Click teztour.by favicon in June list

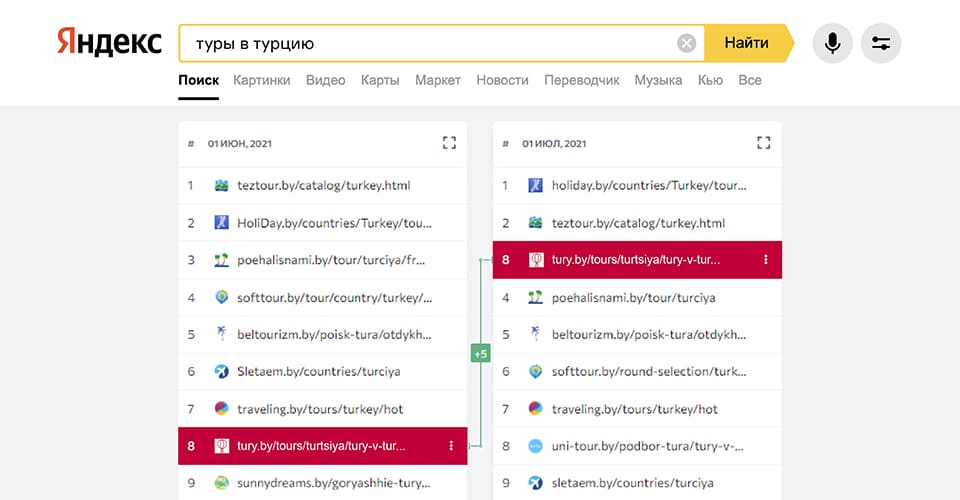click(222, 185)
